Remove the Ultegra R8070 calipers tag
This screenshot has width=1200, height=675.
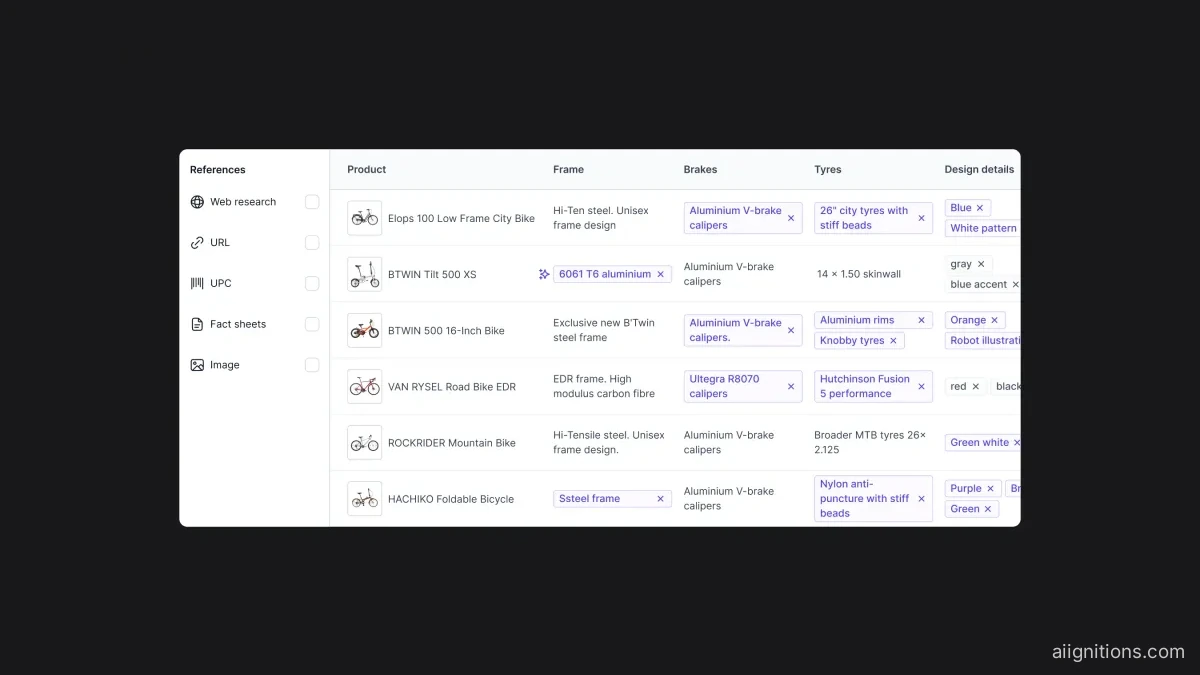tap(791, 387)
